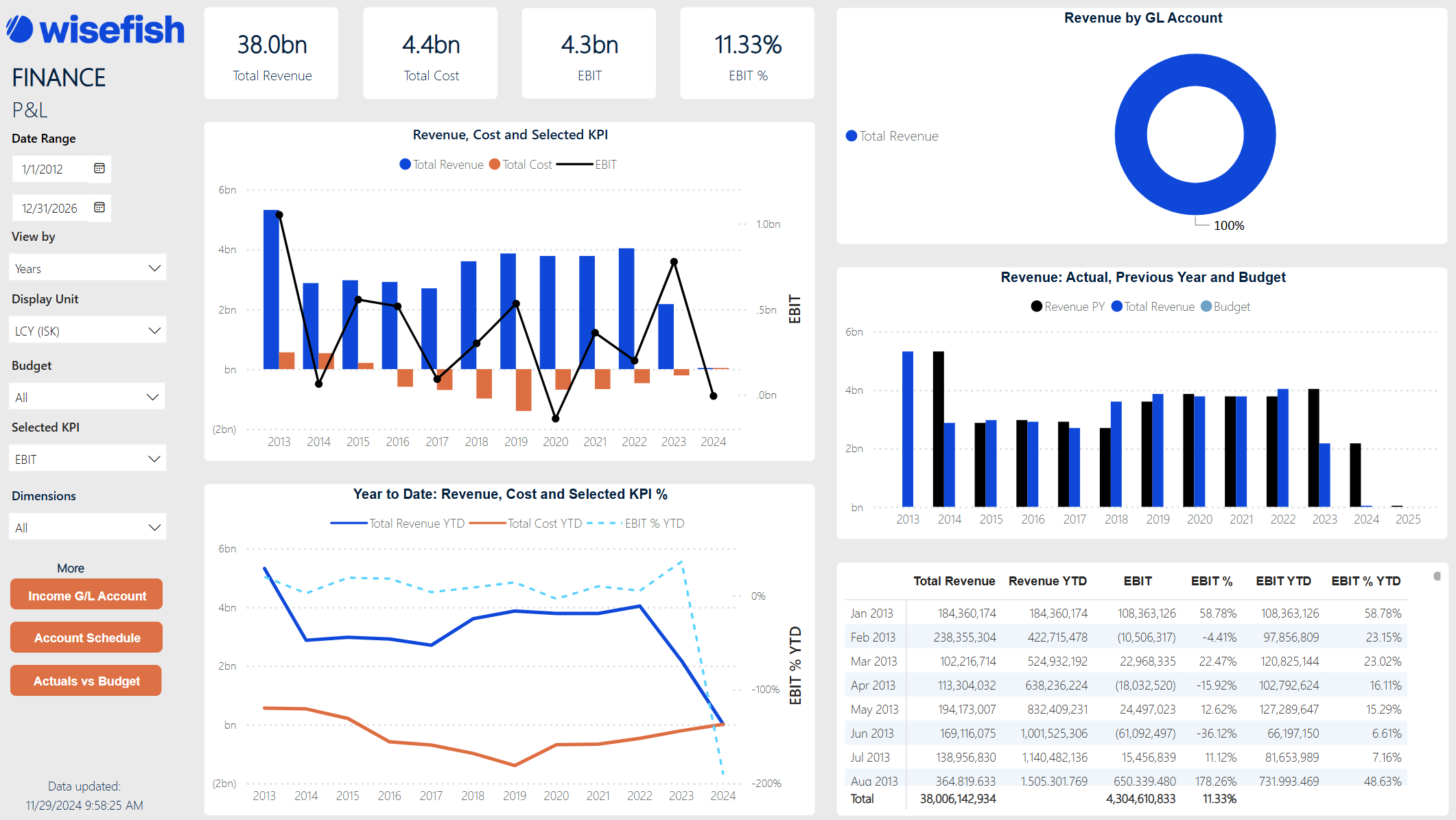Click EBIT % YTD legend entry
Screen dimensions: 1456x820
[653, 524]
